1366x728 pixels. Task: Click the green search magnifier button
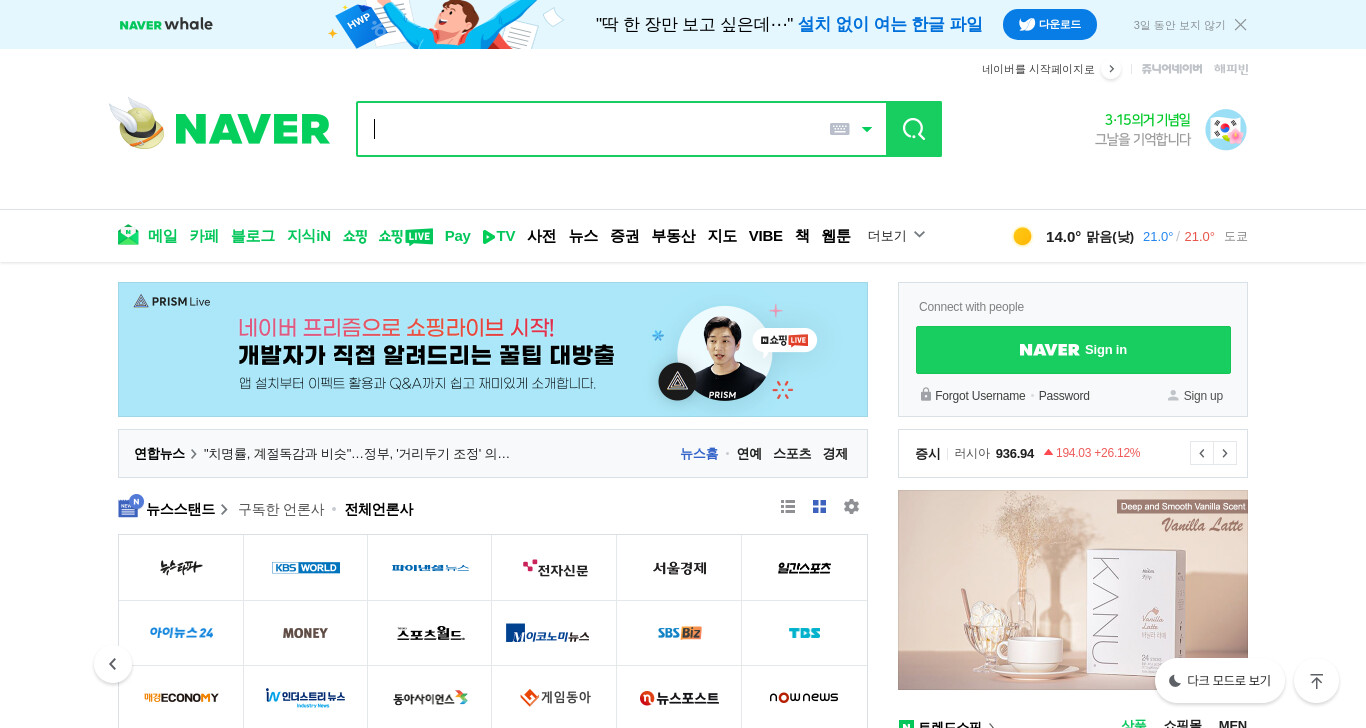coord(914,129)
